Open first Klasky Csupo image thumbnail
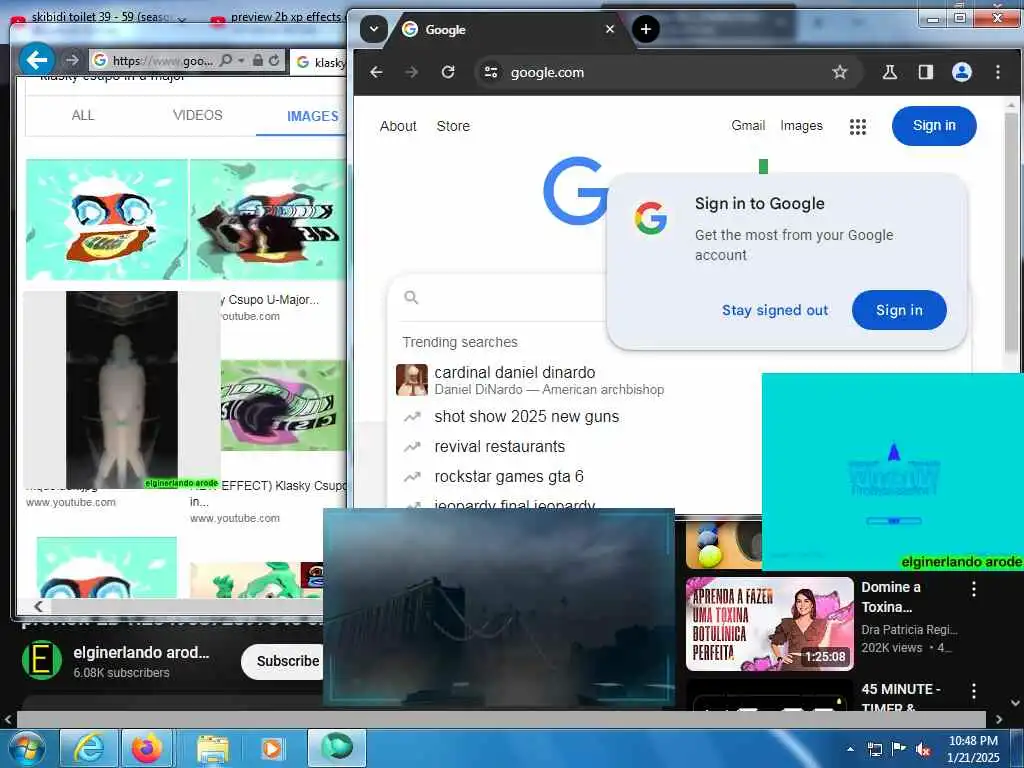The image size is (1024, 768). point(107,219)
